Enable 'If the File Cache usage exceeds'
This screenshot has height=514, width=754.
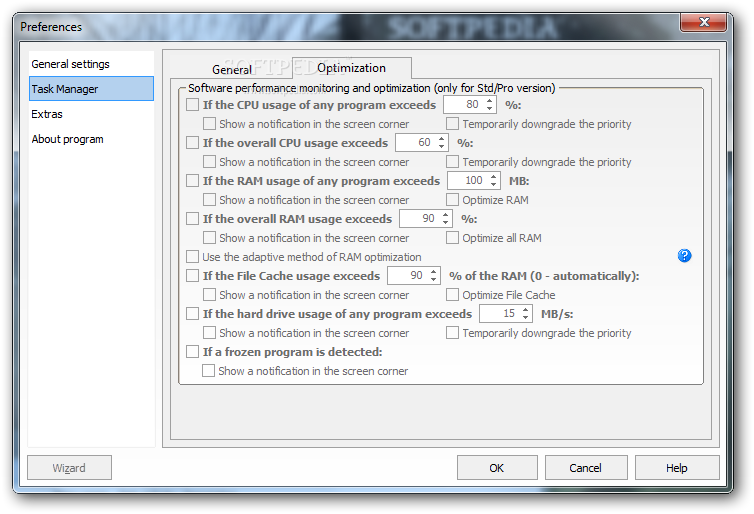coord(192,276)
